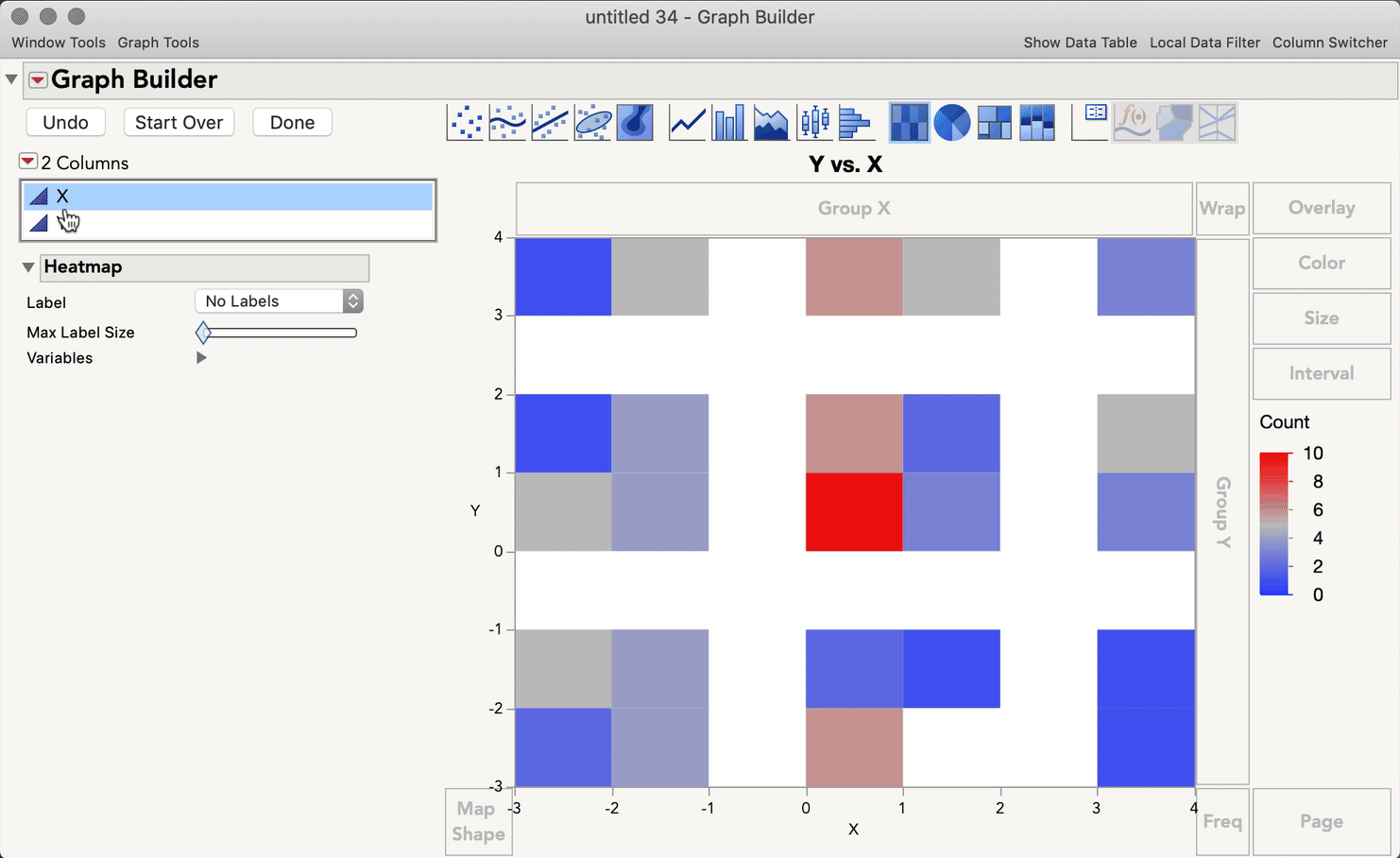1400x858 pixels.
Task: Select the Treemap element icon
Action: pos(994,123)
